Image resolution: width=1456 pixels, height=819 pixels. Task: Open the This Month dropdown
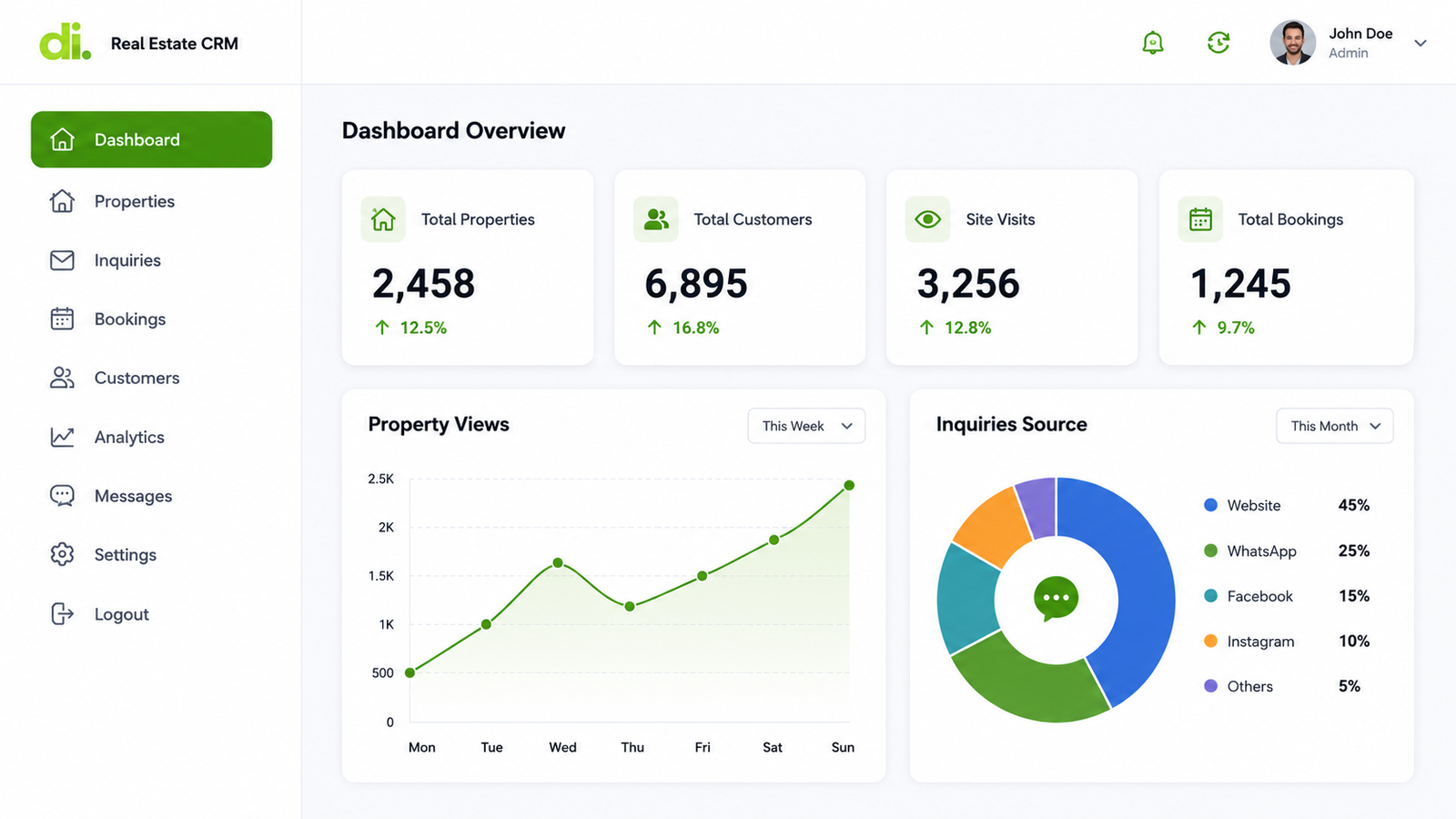pyautogui.click(x=1335, y=426)
